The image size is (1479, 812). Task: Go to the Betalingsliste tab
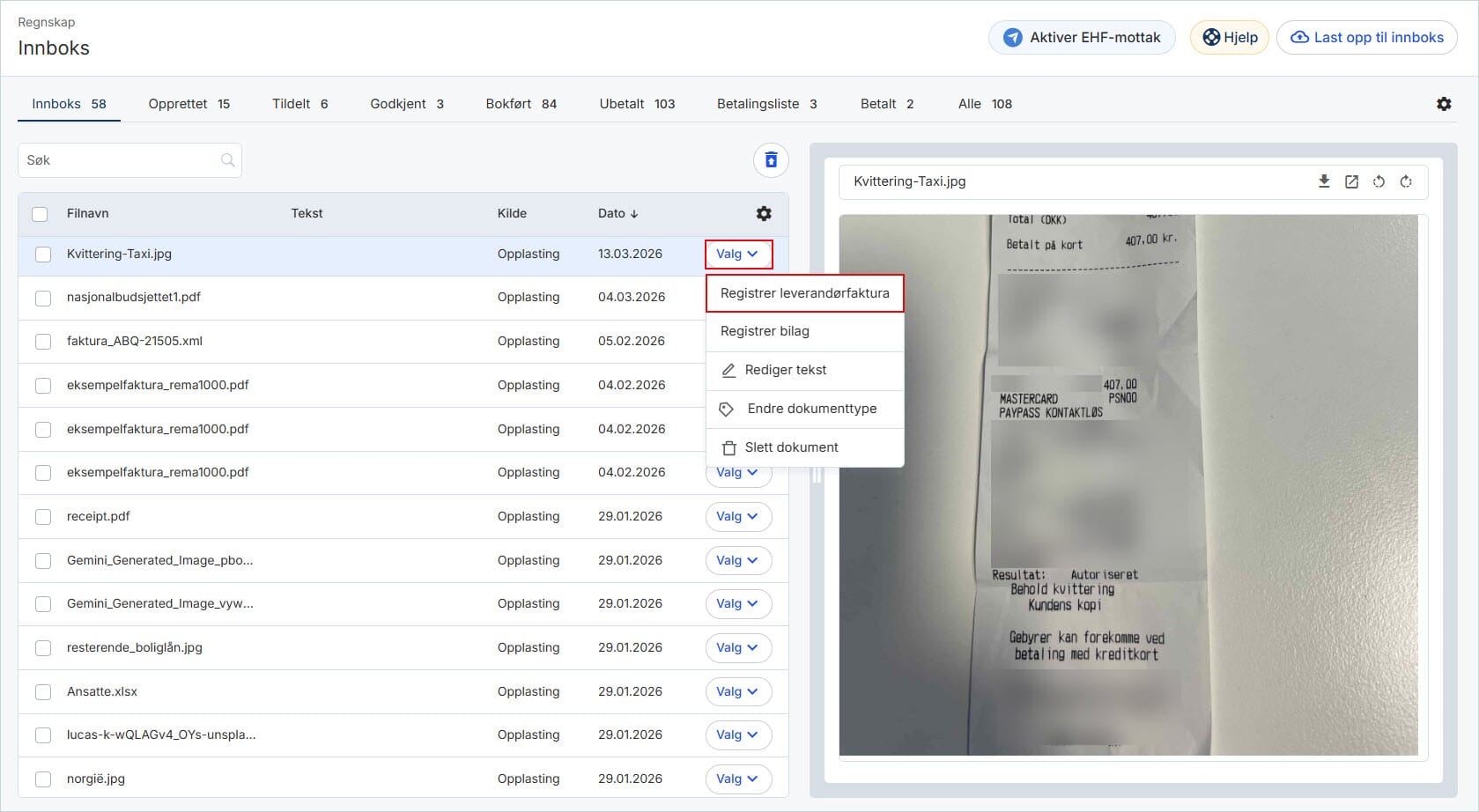coord(766,104)
